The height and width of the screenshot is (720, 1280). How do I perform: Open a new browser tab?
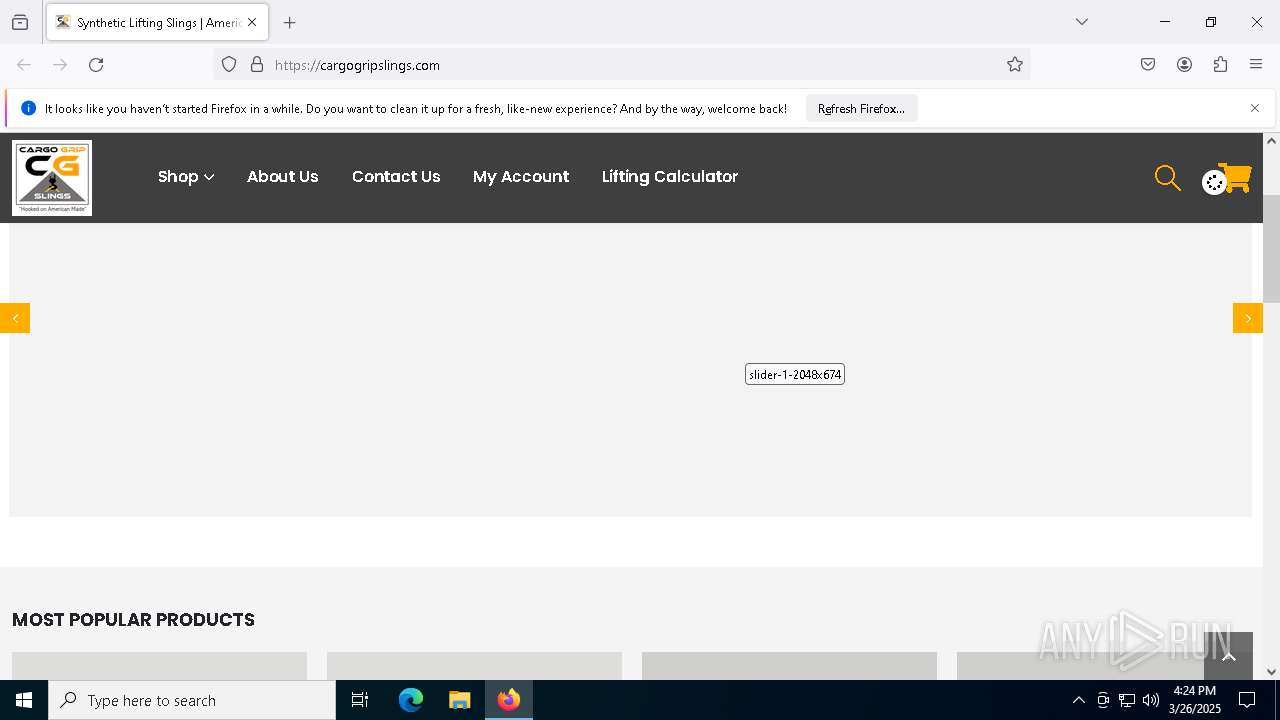[x=290, y=22]
